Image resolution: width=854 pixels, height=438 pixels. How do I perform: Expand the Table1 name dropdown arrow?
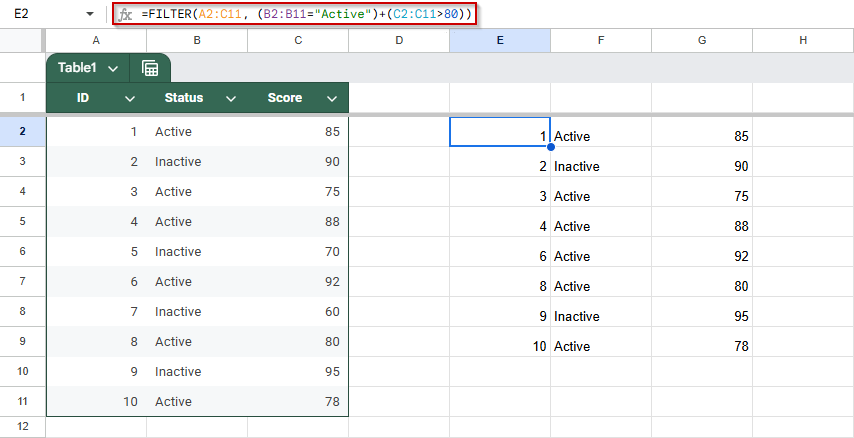pos(113,69)
